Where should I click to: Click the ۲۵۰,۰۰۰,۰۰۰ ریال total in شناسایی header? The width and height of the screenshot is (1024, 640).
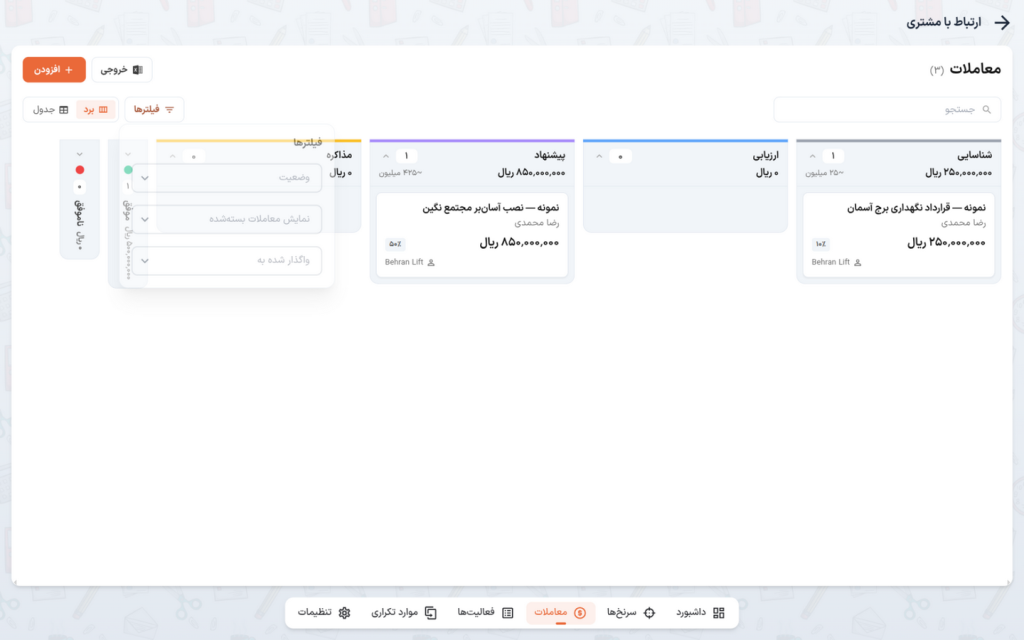point(958,173)
